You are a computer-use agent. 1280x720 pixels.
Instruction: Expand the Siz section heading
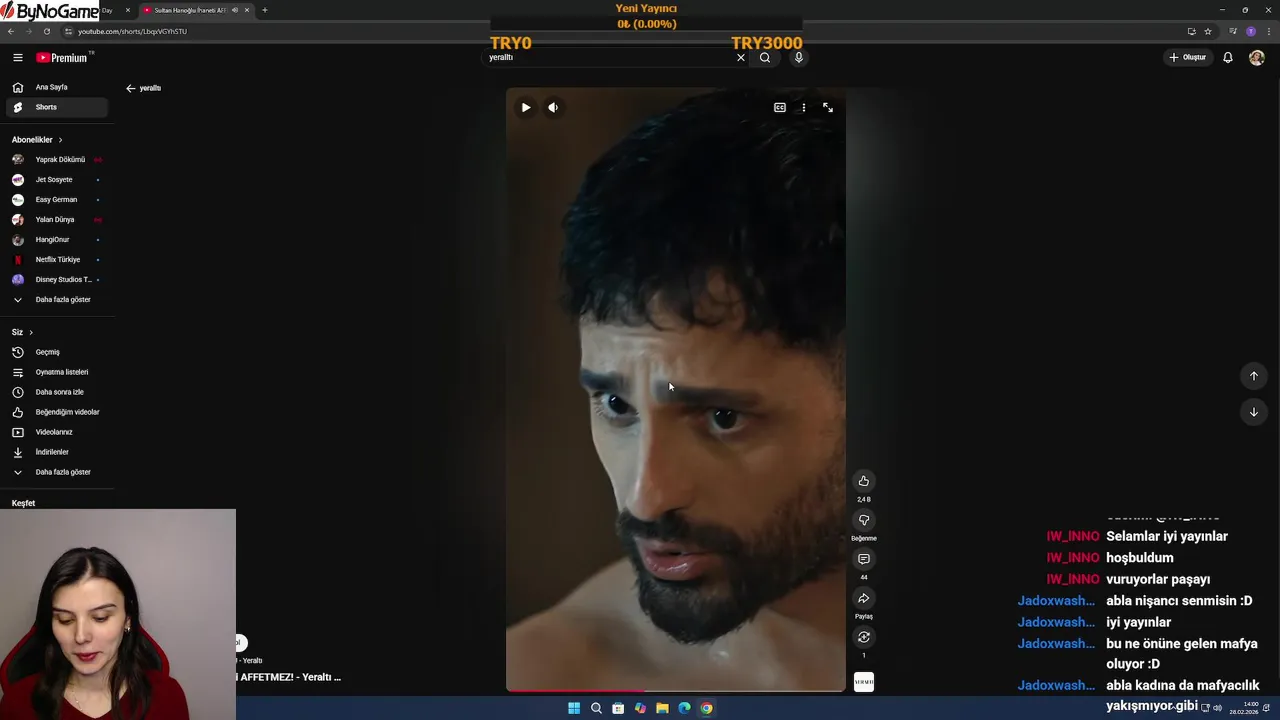coord(22,332)
